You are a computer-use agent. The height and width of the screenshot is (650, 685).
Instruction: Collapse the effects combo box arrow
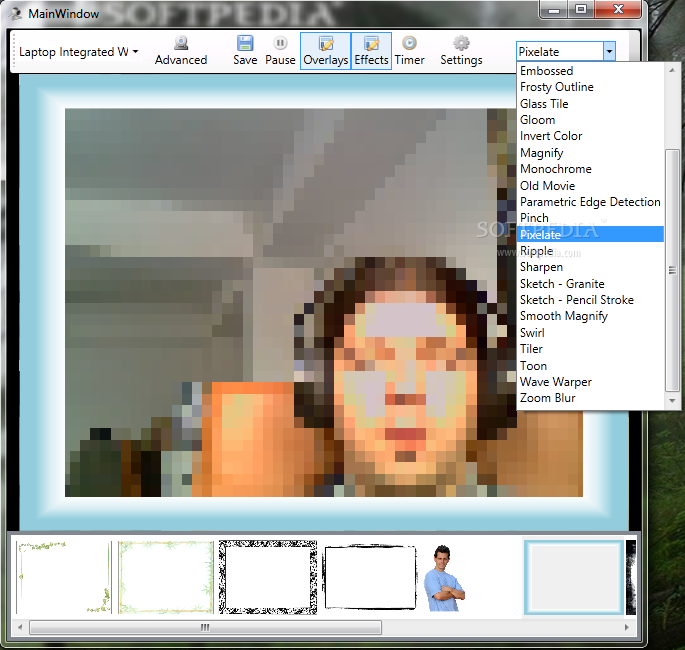click(609, 52)
